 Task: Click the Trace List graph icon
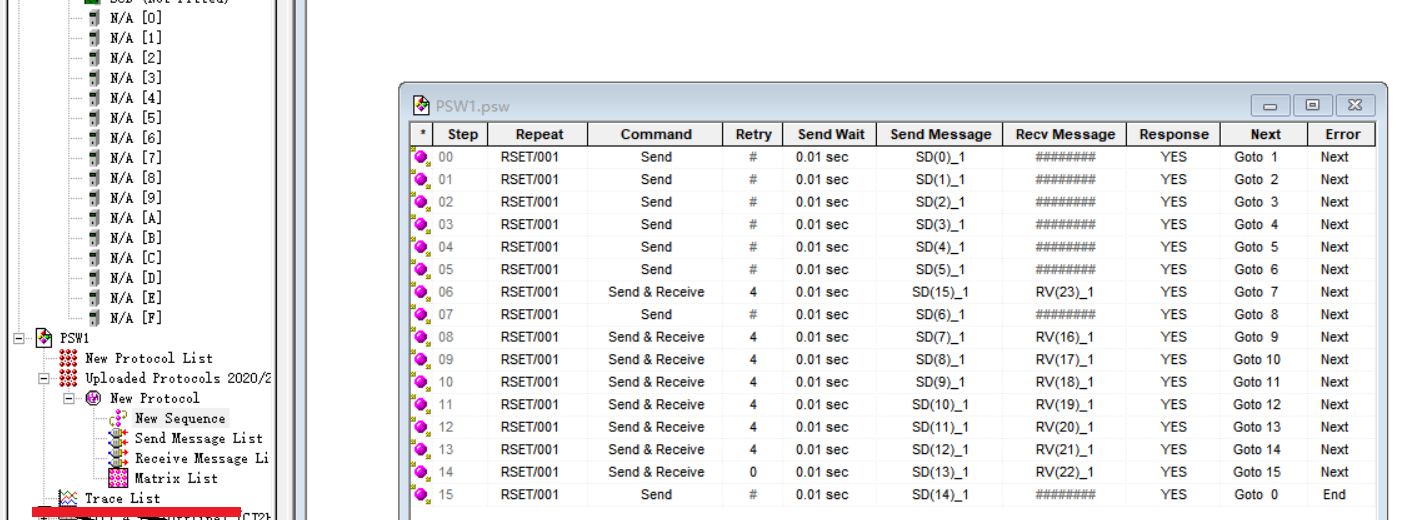pos(68,498)
